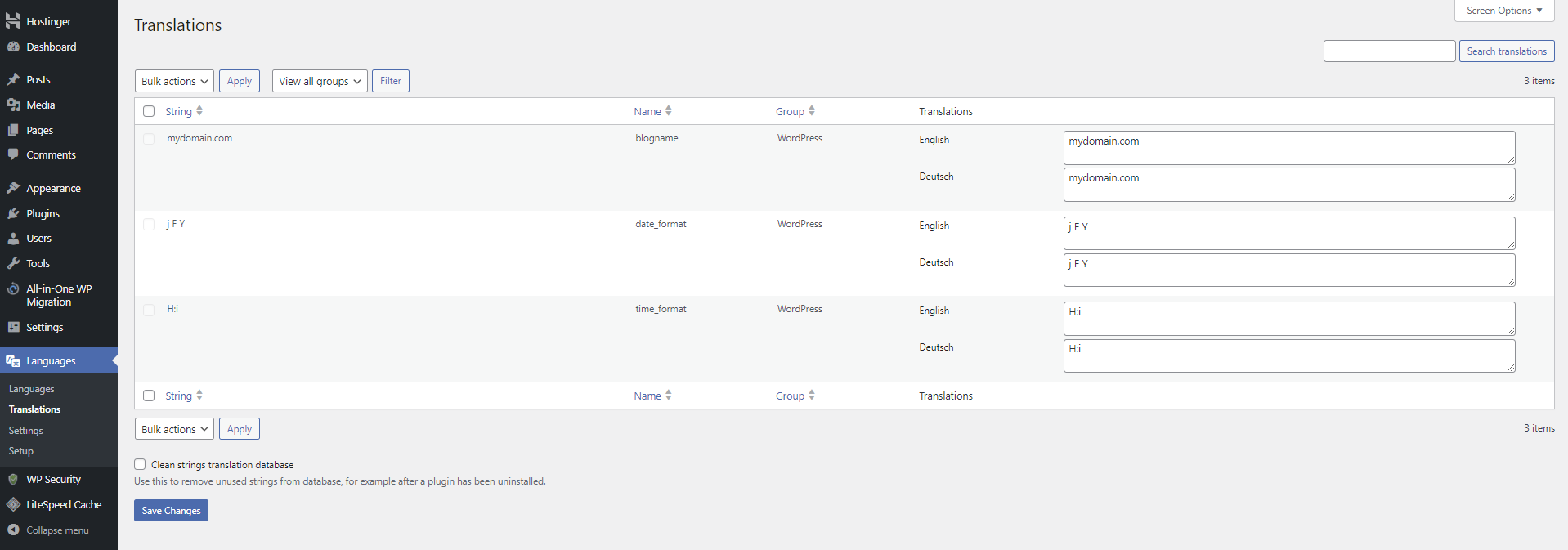
Task: Click the Posts pushpin icon
Action: click(x=13, y=79)
